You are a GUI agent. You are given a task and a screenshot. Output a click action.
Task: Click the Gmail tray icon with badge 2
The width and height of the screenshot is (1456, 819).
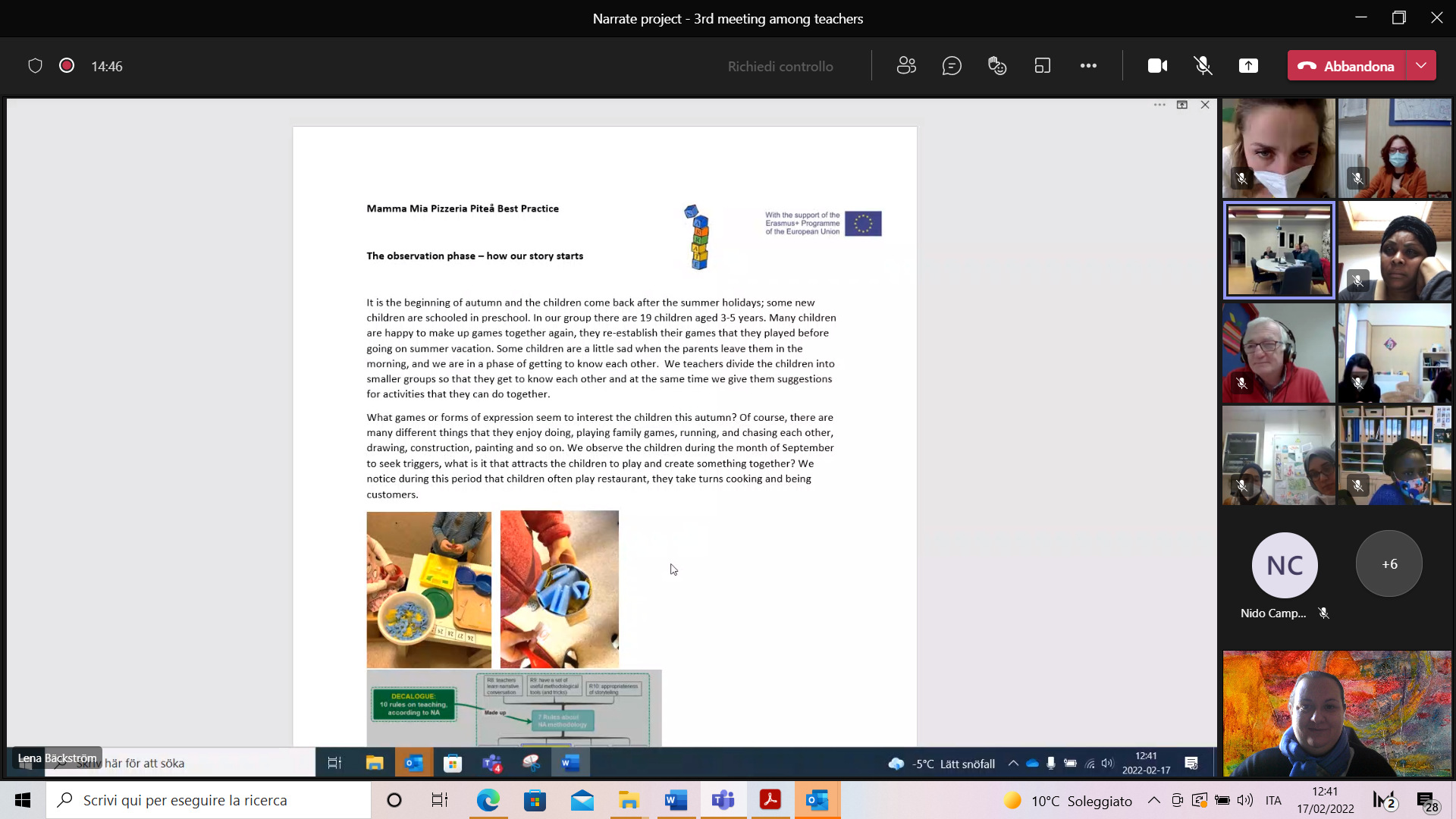click(x=1385, y=800)
